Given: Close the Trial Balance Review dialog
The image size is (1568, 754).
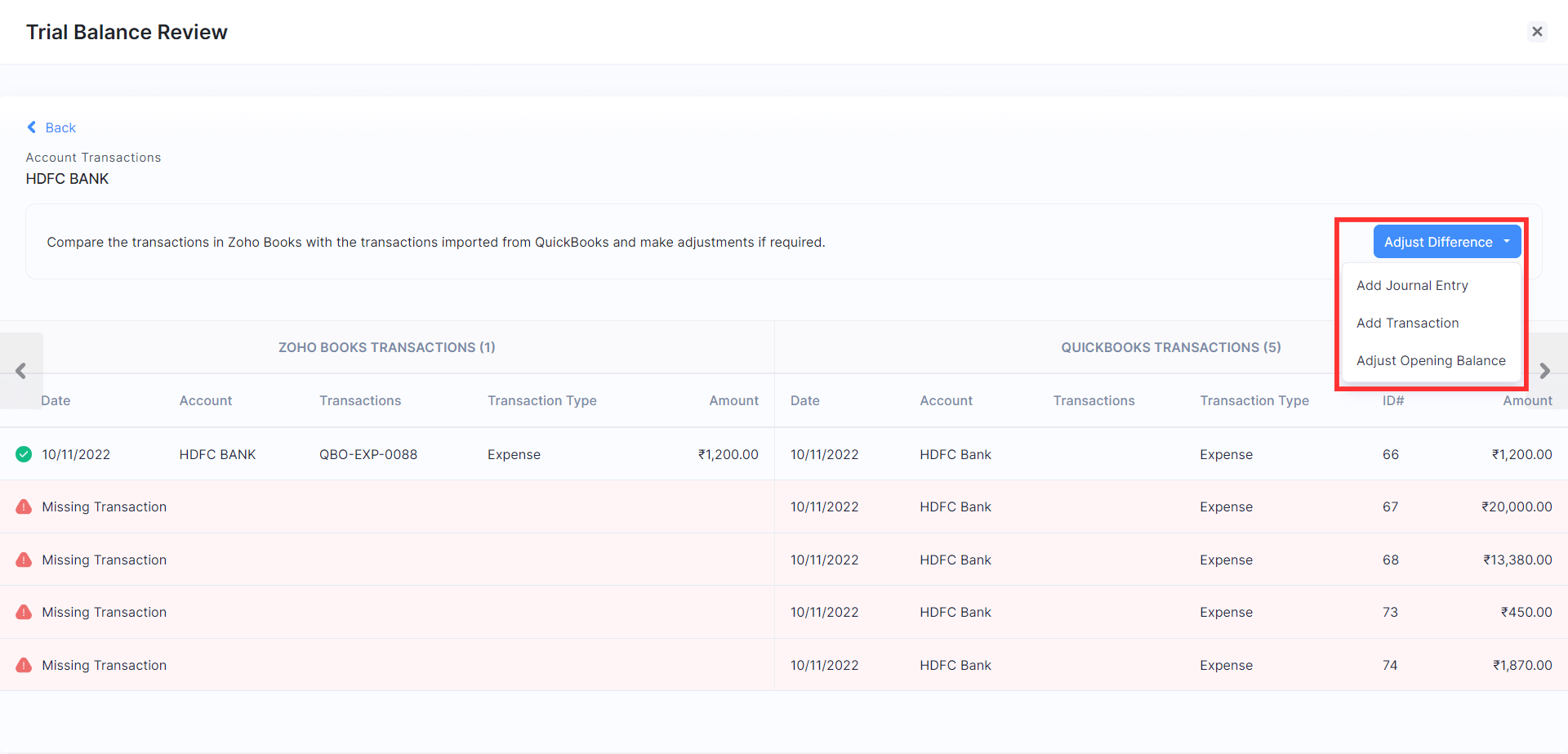Looking at the screenshot, I should (x=1537, y=32).
